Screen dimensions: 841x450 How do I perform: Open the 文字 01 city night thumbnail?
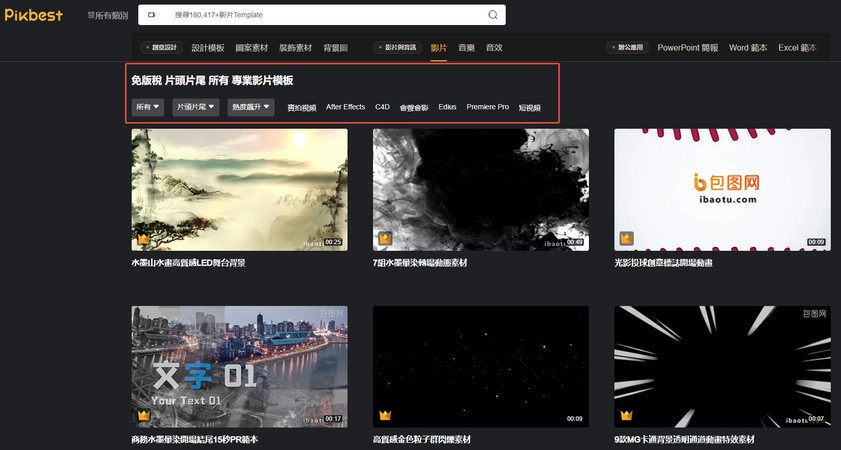click(239, 367)
